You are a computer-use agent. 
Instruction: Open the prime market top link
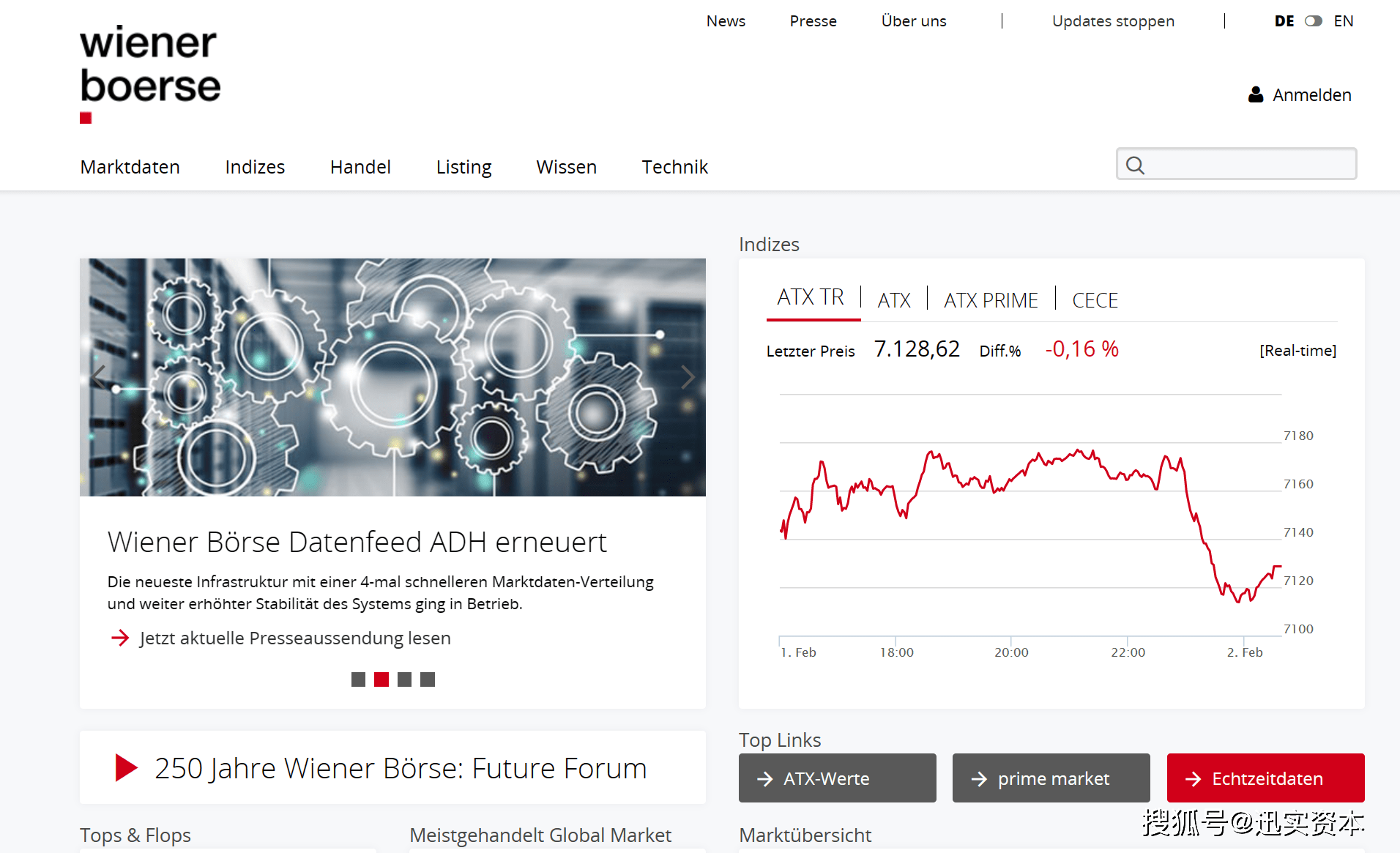click(x=1051, y=778)
